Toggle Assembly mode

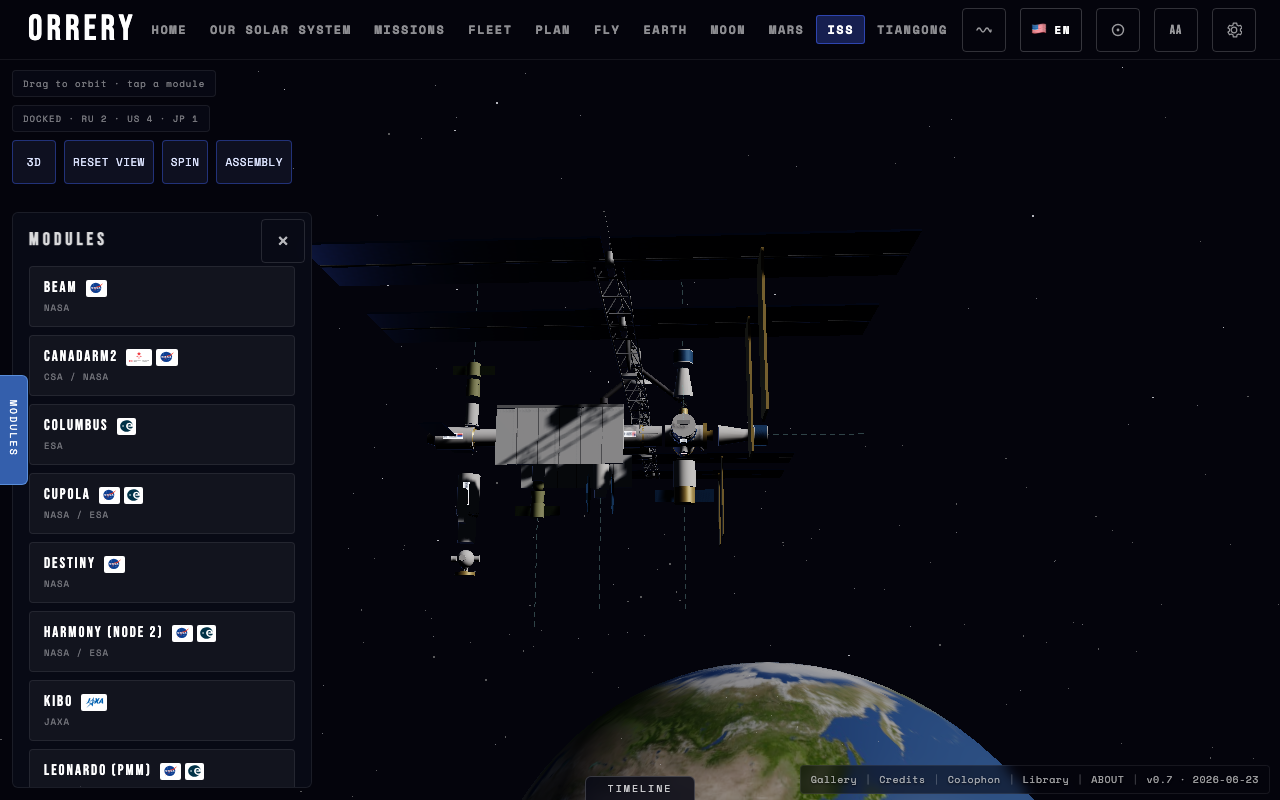[x=254, y=162]
